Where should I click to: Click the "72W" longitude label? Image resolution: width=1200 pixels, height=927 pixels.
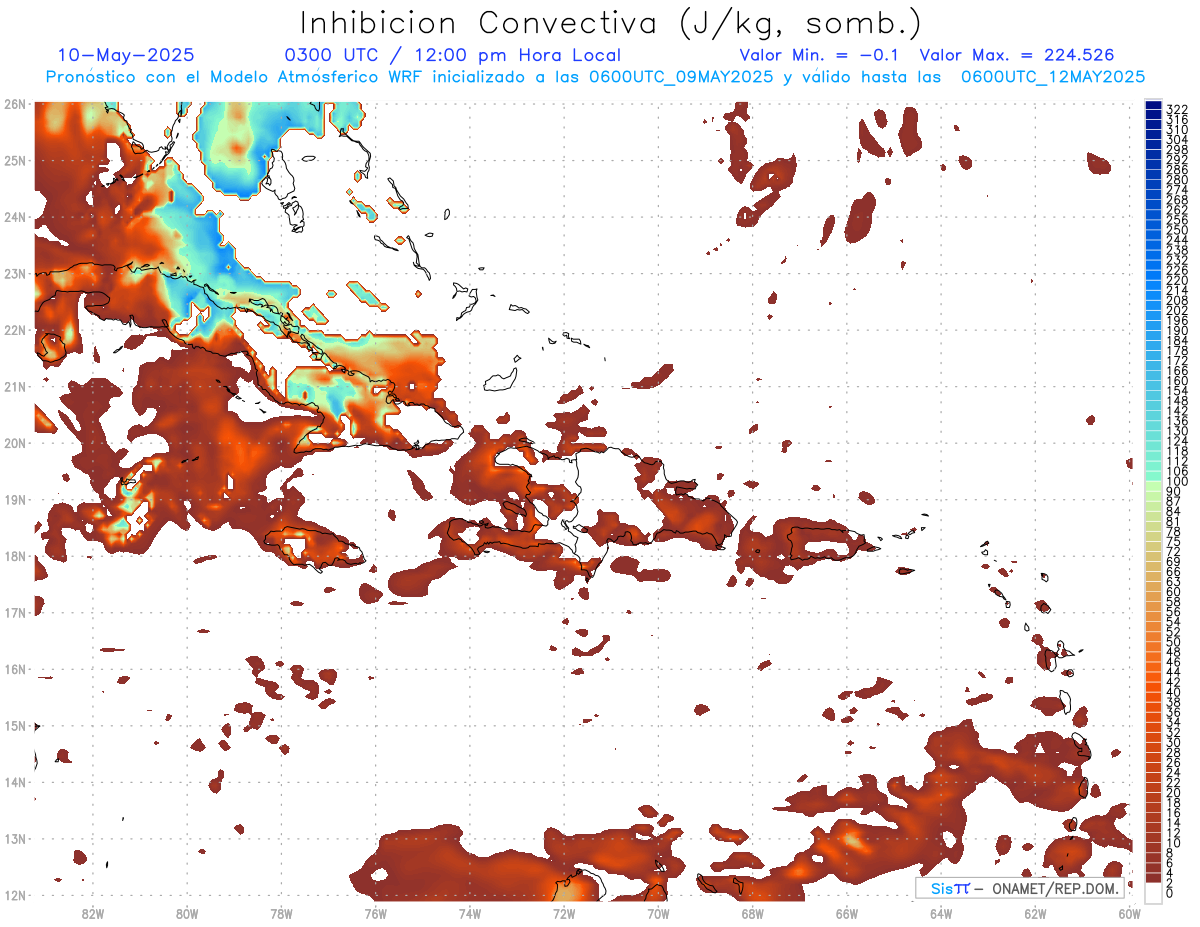[564, 913]
